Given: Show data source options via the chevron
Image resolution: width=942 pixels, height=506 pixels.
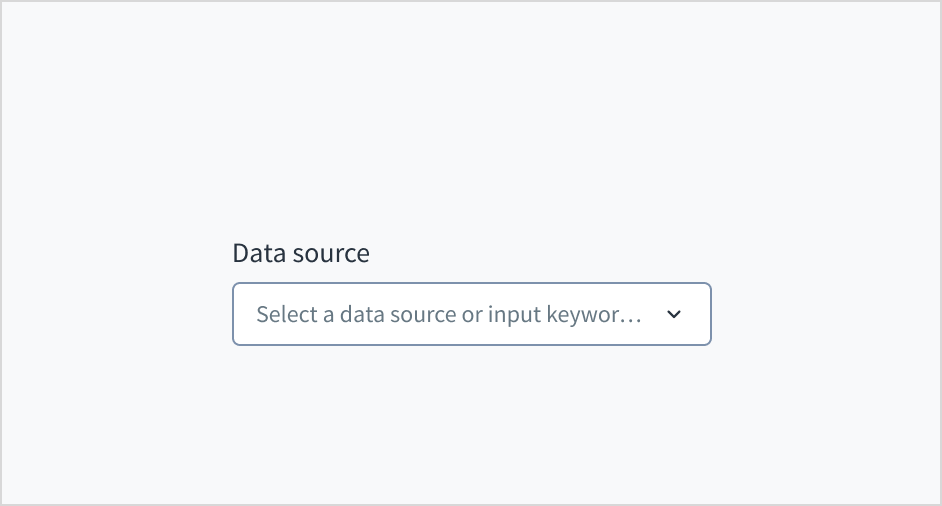Looking at the screenshot, I should (674, 314).
